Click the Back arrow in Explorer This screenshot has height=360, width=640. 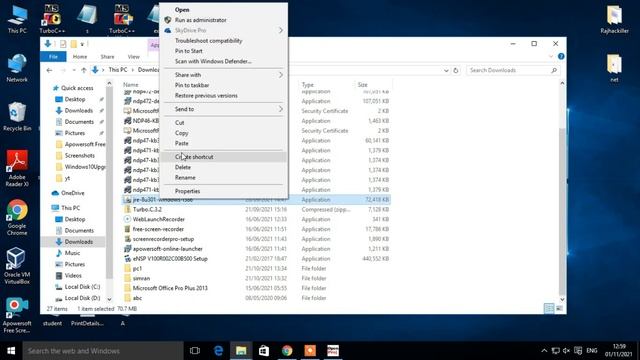[x=49, y=70]
